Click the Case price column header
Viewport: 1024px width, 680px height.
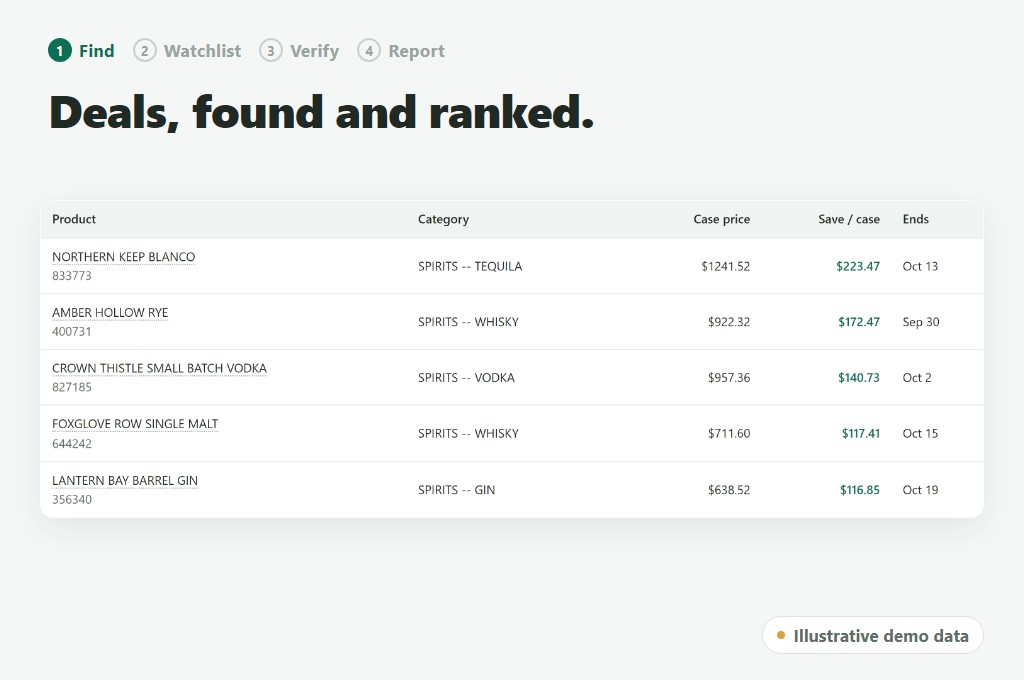point(722,219)
